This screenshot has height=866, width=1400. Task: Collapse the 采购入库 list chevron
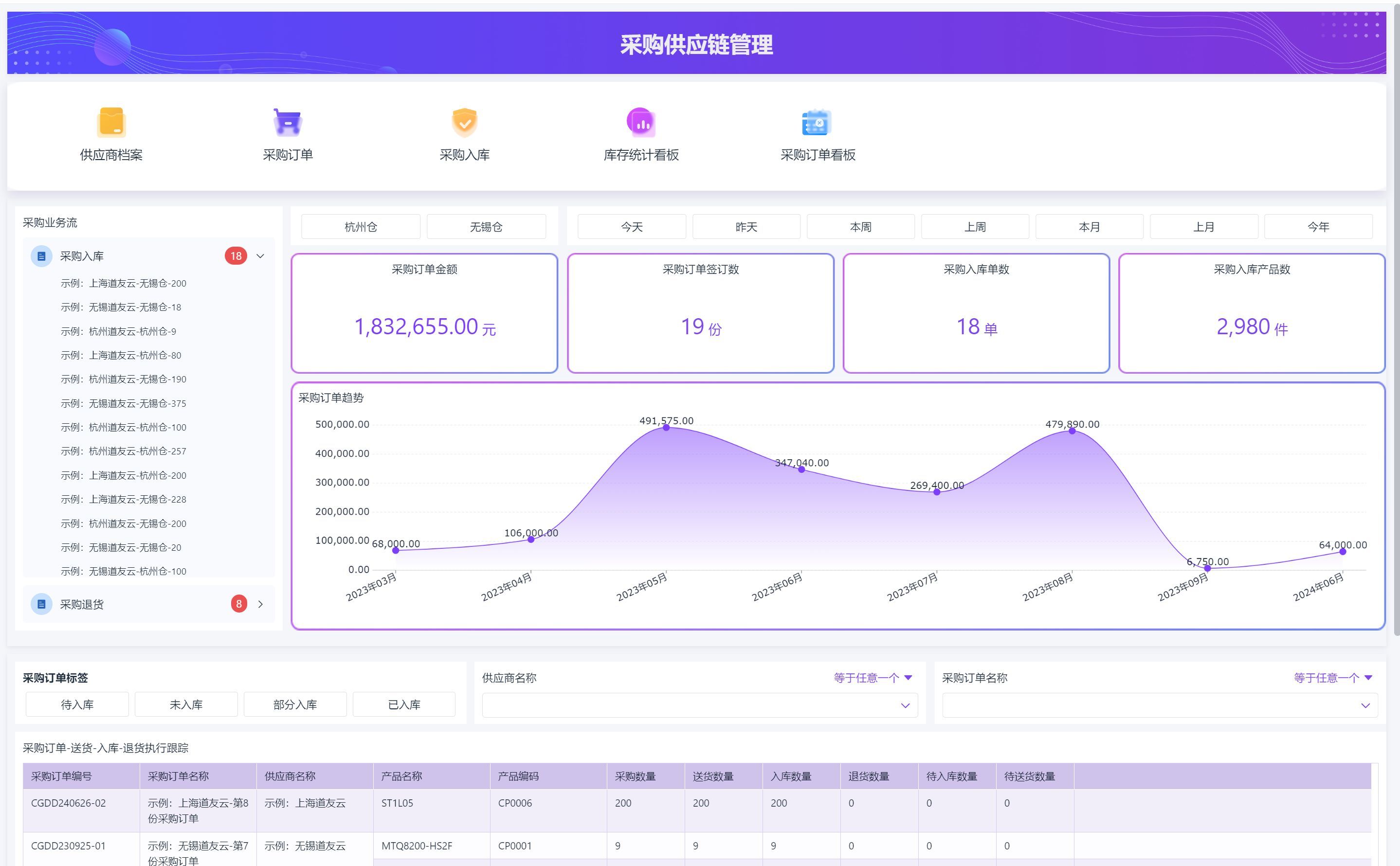260,256
